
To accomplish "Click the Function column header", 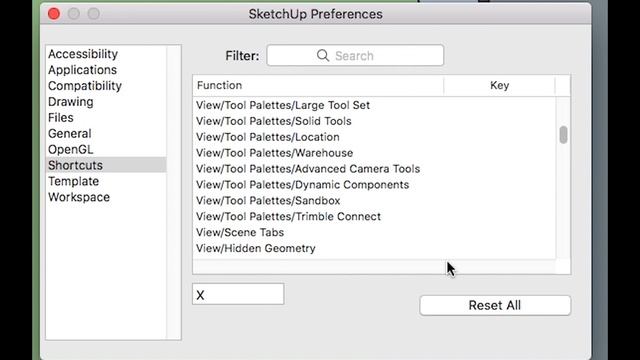I will 318,85.
